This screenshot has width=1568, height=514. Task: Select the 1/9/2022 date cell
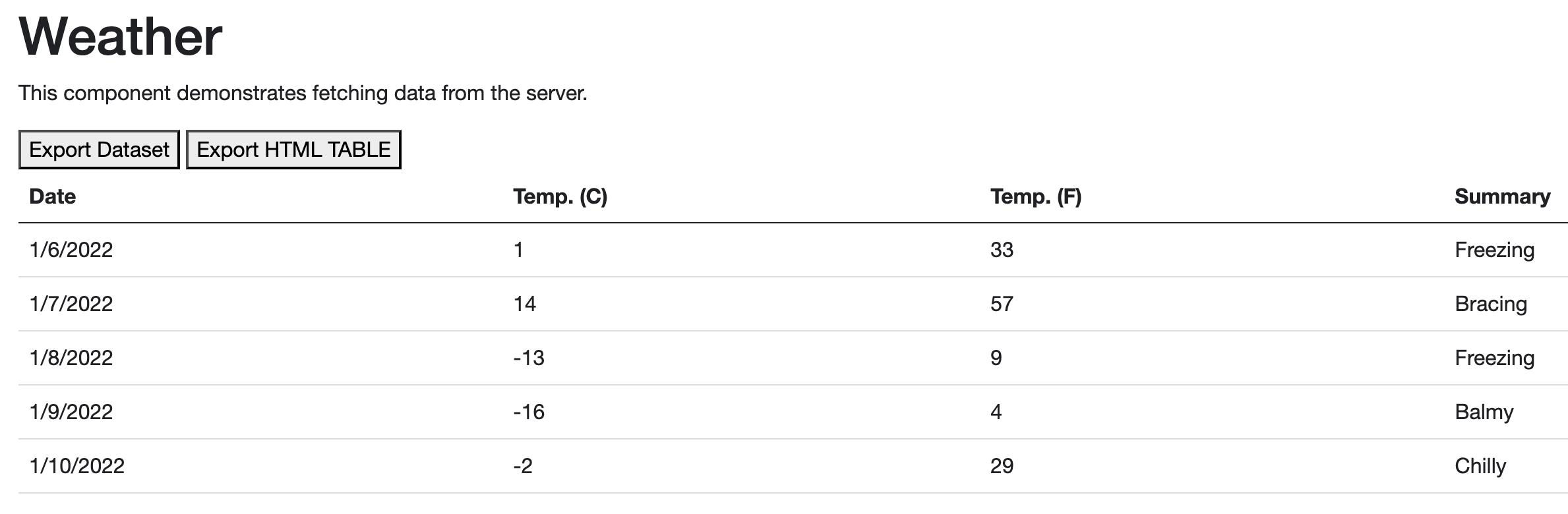tap(71, 412)
